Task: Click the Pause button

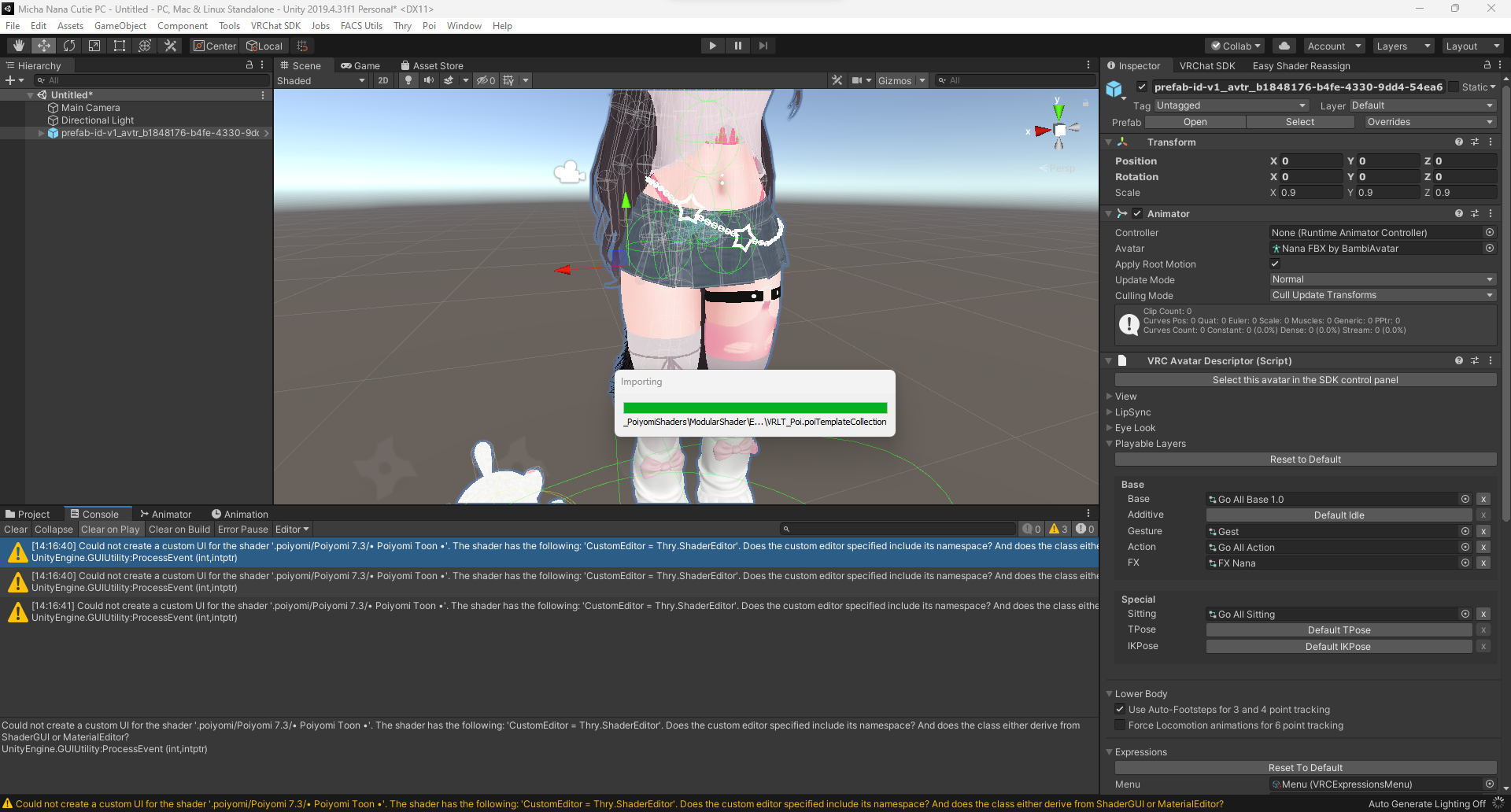Action: click(737, 46)
